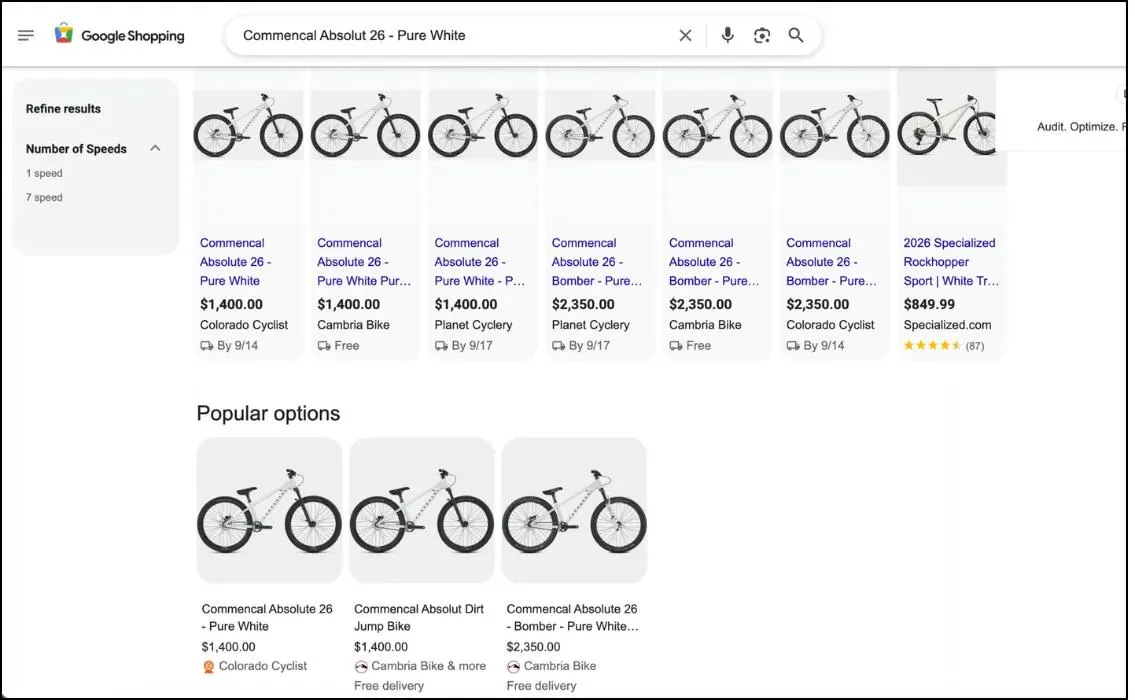
Task: Open Planet Cyclery Bomber $2,350 listing title
Action: tap(596, 261)
